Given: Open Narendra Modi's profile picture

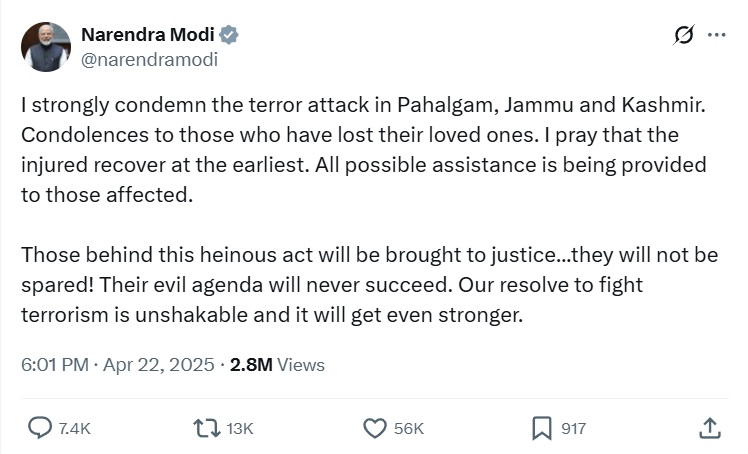Looking at the screenshot, I should [x=46, y=47].
